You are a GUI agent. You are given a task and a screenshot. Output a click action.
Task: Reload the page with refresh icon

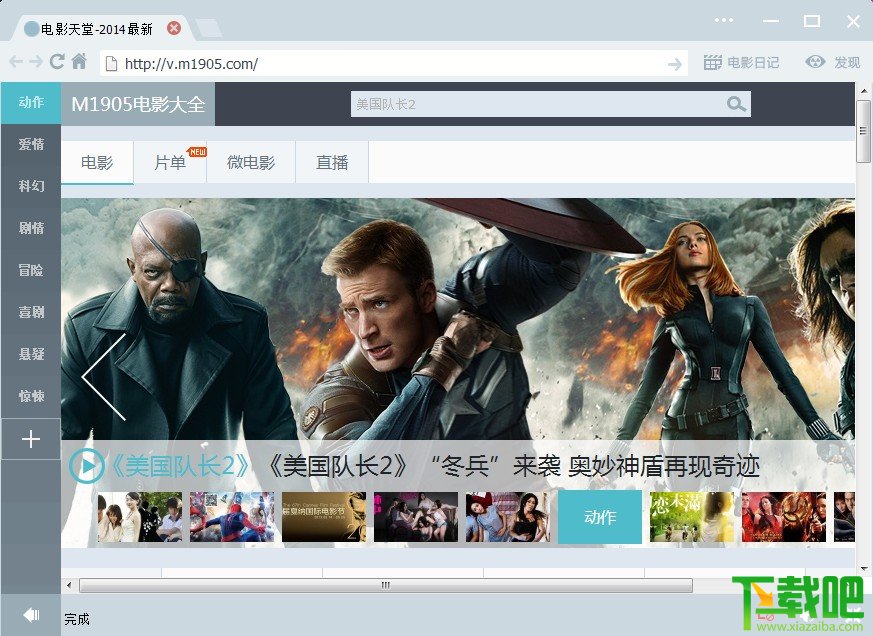57,61
